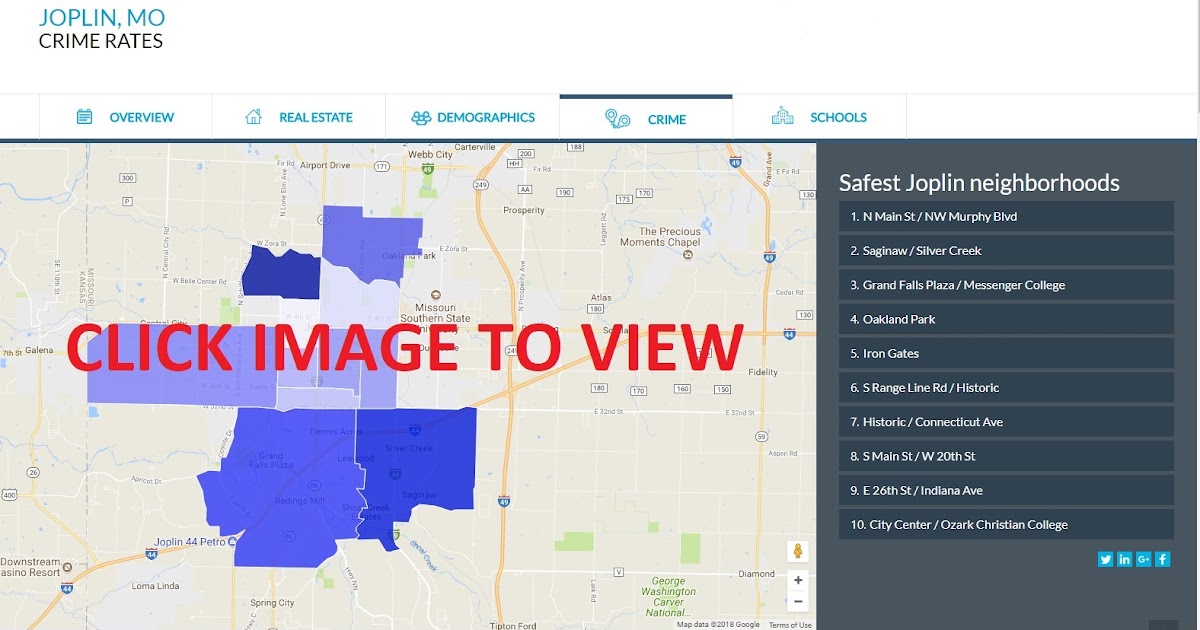Click the Facebook share icon

1162,559
